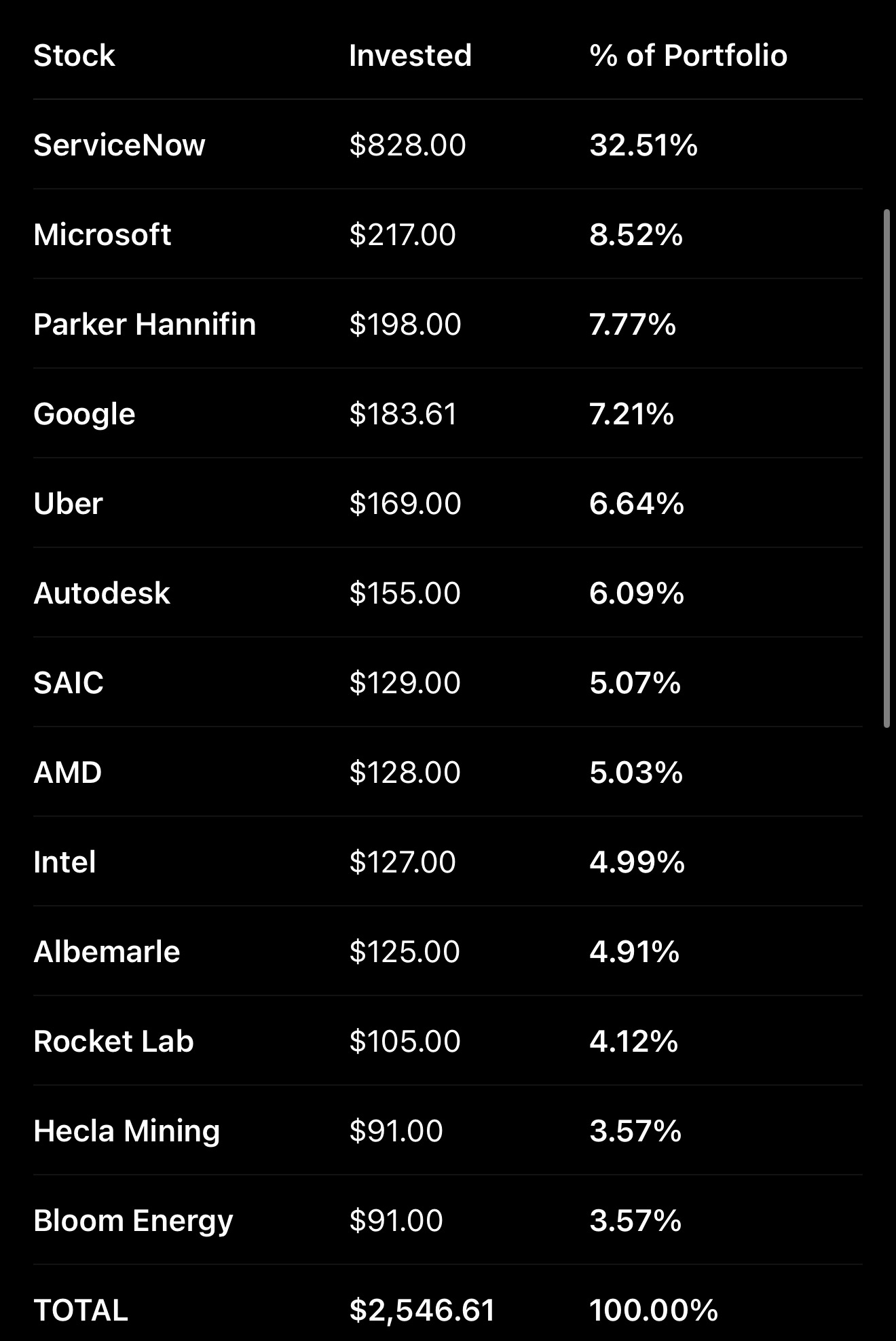This screenshot has width=896, height=1341.
Task: Tap the Hecla Mining stock name
Action: (x=127, y=1132)
